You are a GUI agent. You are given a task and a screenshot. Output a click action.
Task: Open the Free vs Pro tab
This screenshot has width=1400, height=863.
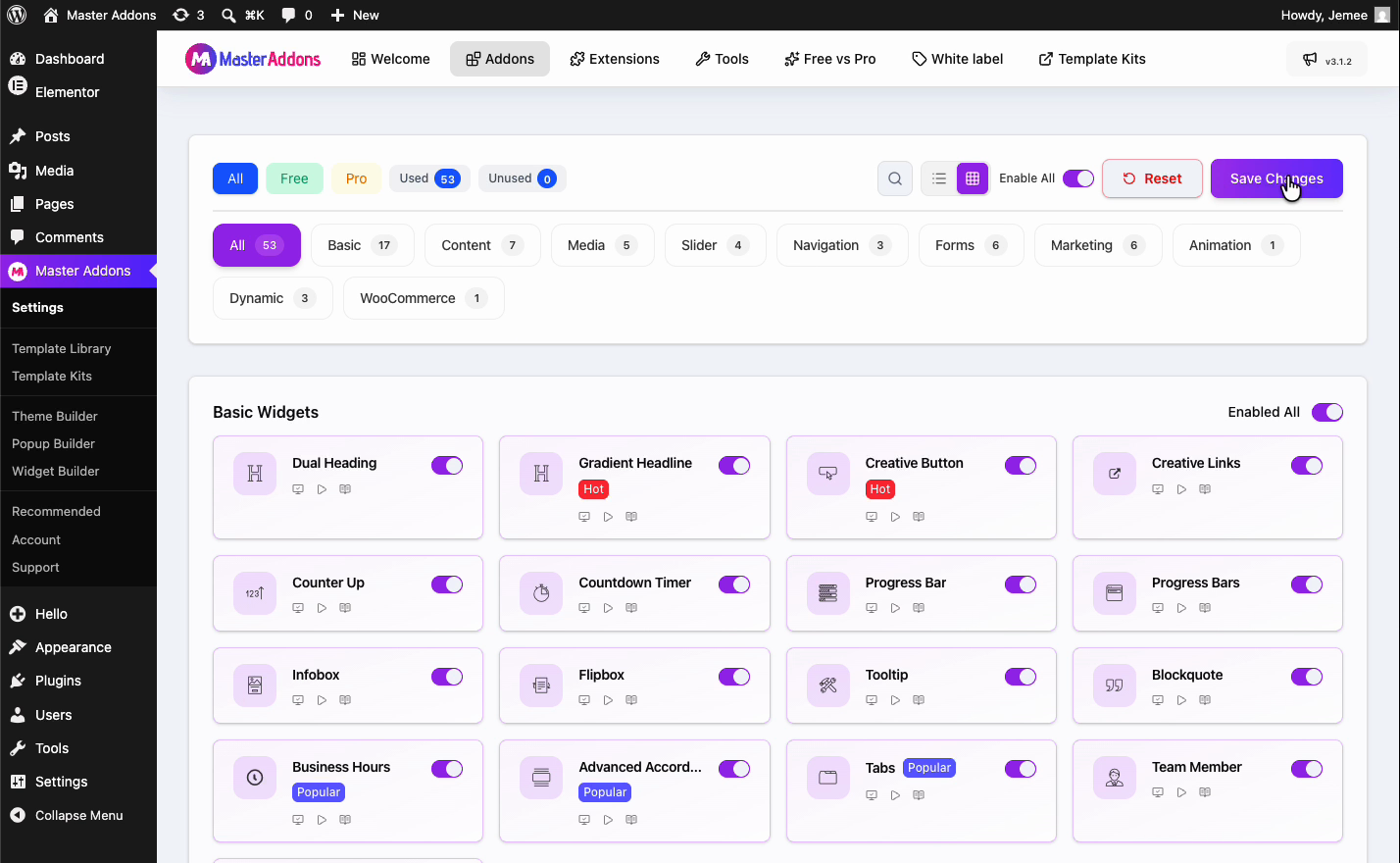pos(830,59)
